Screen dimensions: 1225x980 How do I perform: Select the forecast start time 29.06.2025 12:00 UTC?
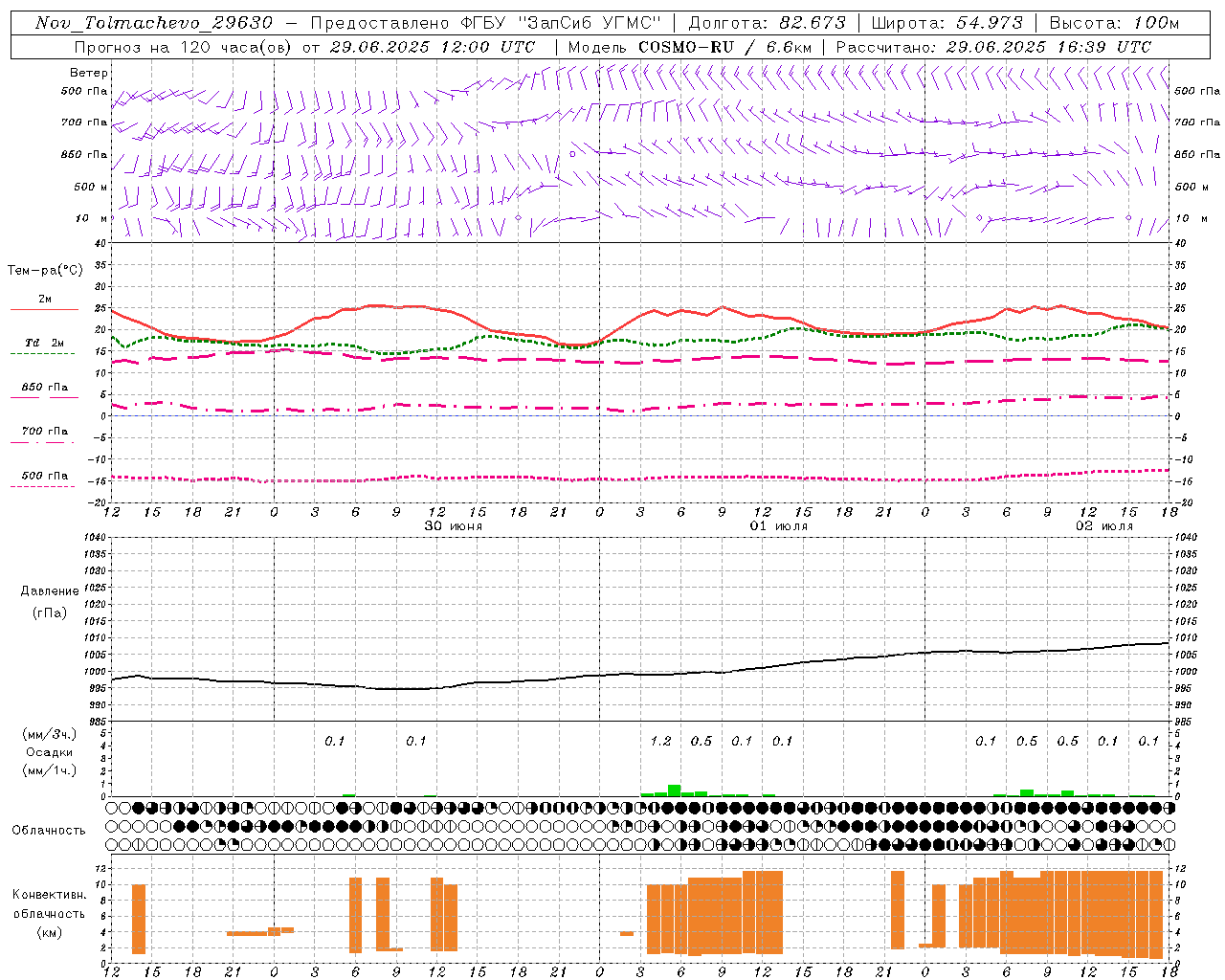[433, 47]
